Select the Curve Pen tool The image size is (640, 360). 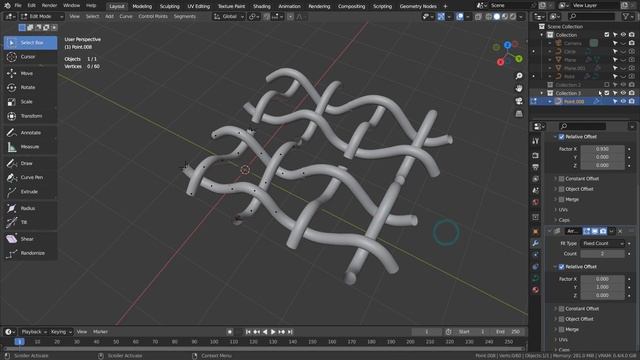(x=30, y=177)
